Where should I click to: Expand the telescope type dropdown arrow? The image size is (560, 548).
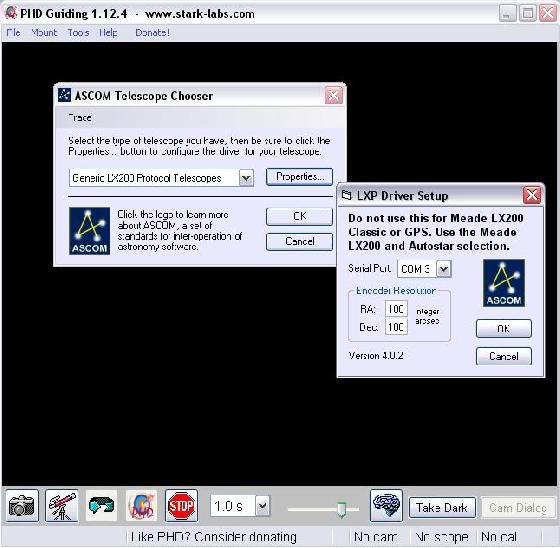coord(246,178)
